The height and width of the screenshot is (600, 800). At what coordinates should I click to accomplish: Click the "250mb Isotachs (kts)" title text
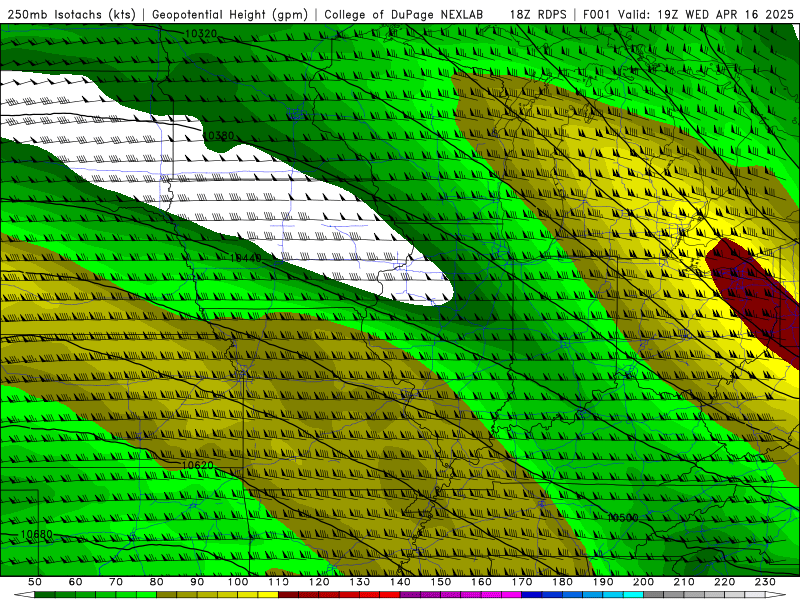coord(71,15)
